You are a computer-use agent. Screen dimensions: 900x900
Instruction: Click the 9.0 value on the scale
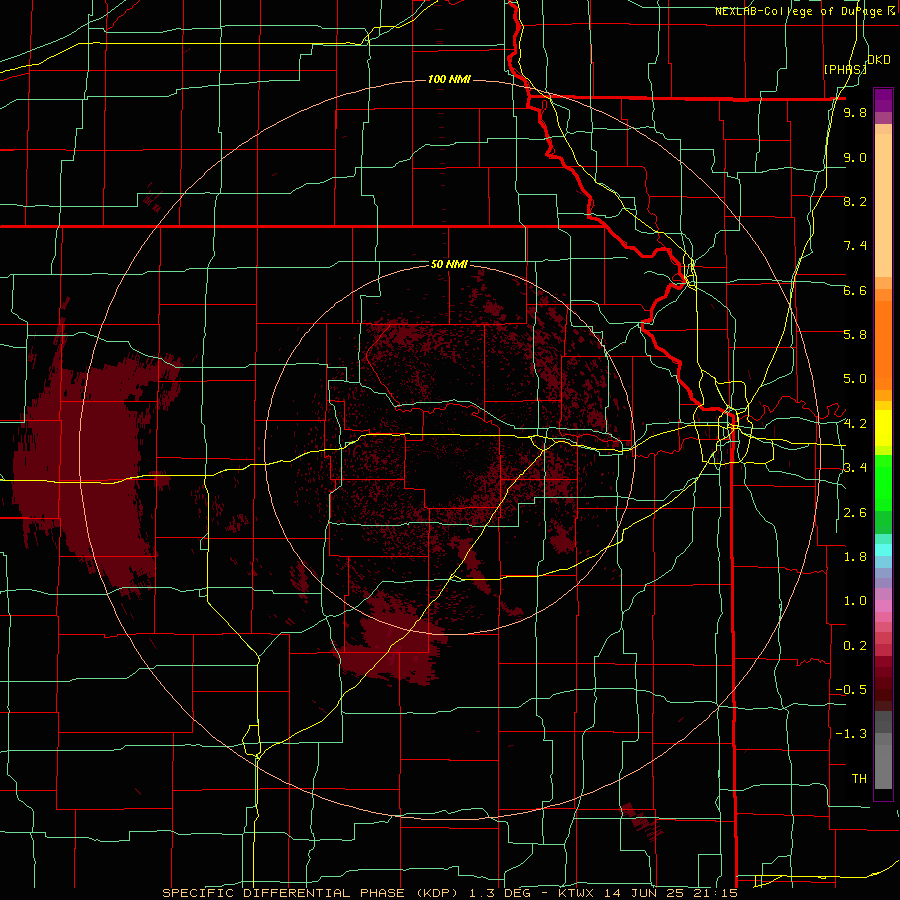[x=855, y=157]
